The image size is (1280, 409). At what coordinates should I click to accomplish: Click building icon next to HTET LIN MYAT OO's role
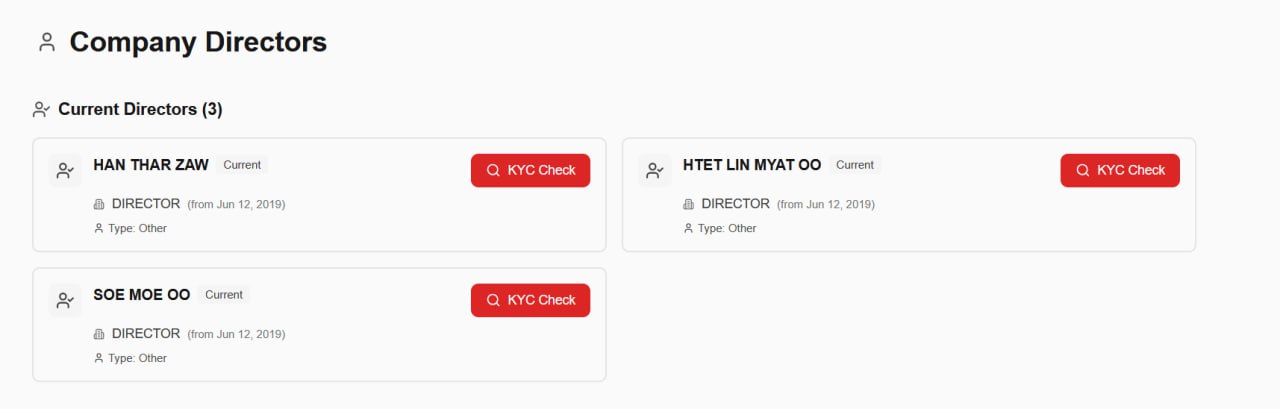688,204
